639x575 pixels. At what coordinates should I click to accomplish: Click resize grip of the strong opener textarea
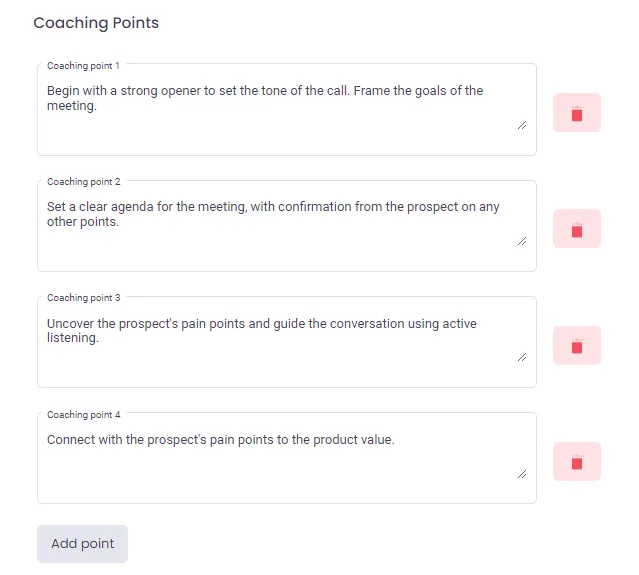(522, 126)
